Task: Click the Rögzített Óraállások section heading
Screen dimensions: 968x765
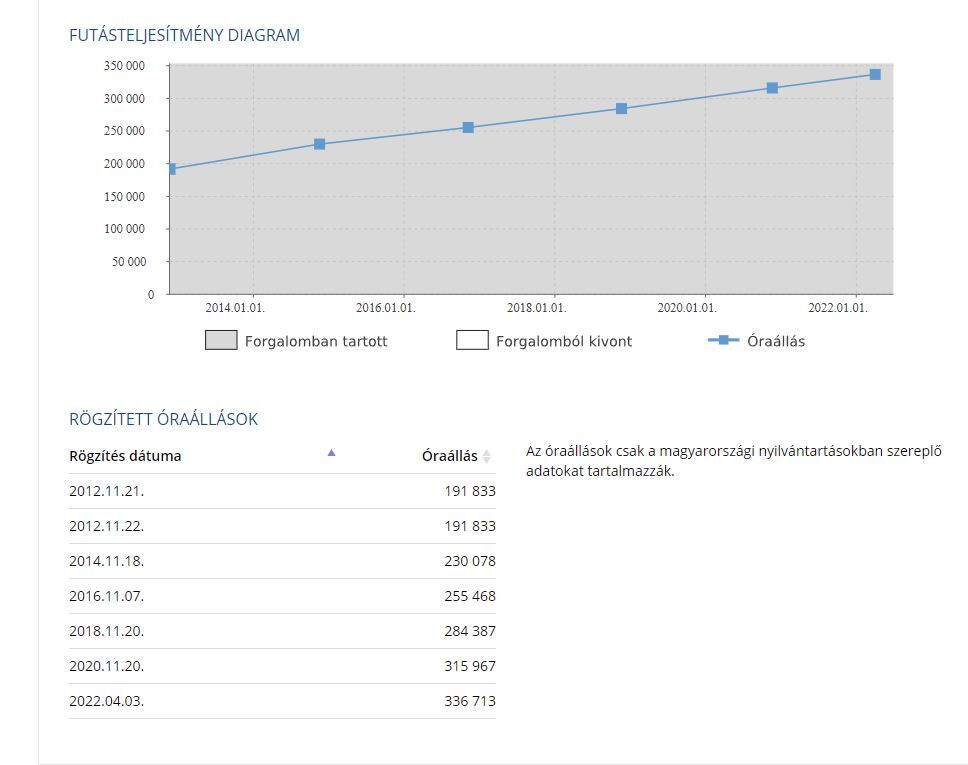Action: coord(163,419)
